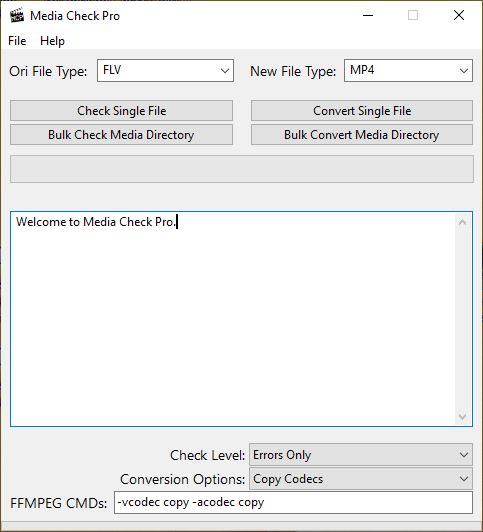Click the 'Ori File Type:' label

pyautogui.click(x=48, y=72)
